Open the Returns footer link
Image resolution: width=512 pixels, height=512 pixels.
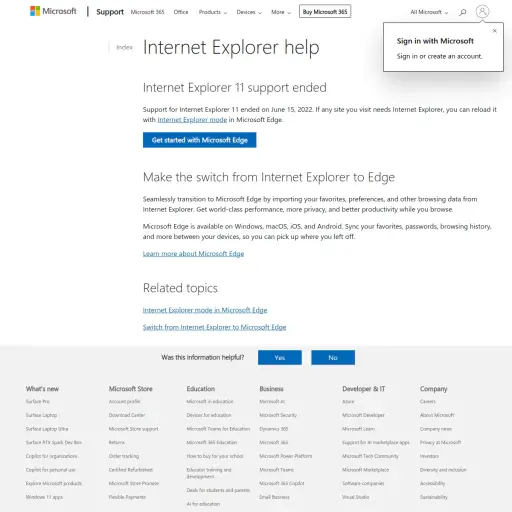pos(117,442)
